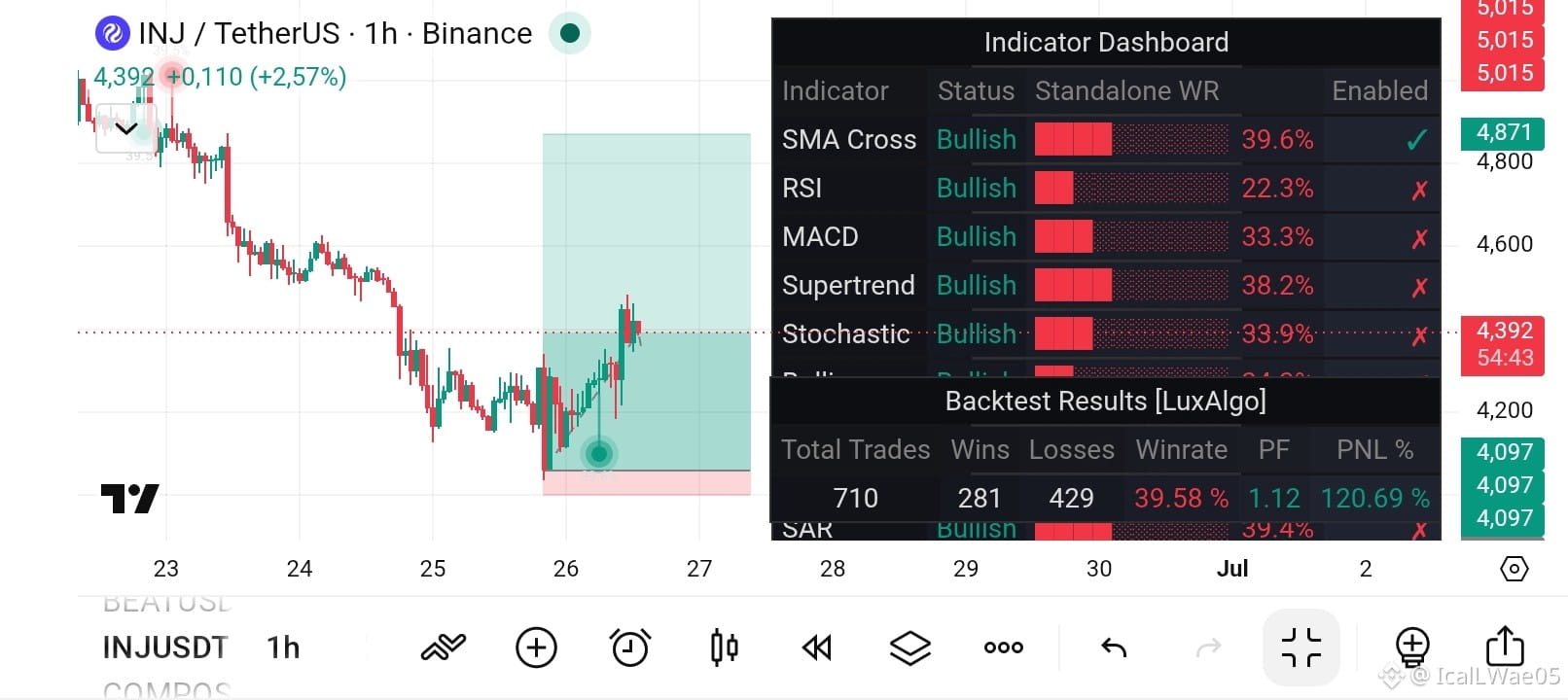Open chart settings hexagon icon
The image size is (1568, 700).
tap(1515, 569)
